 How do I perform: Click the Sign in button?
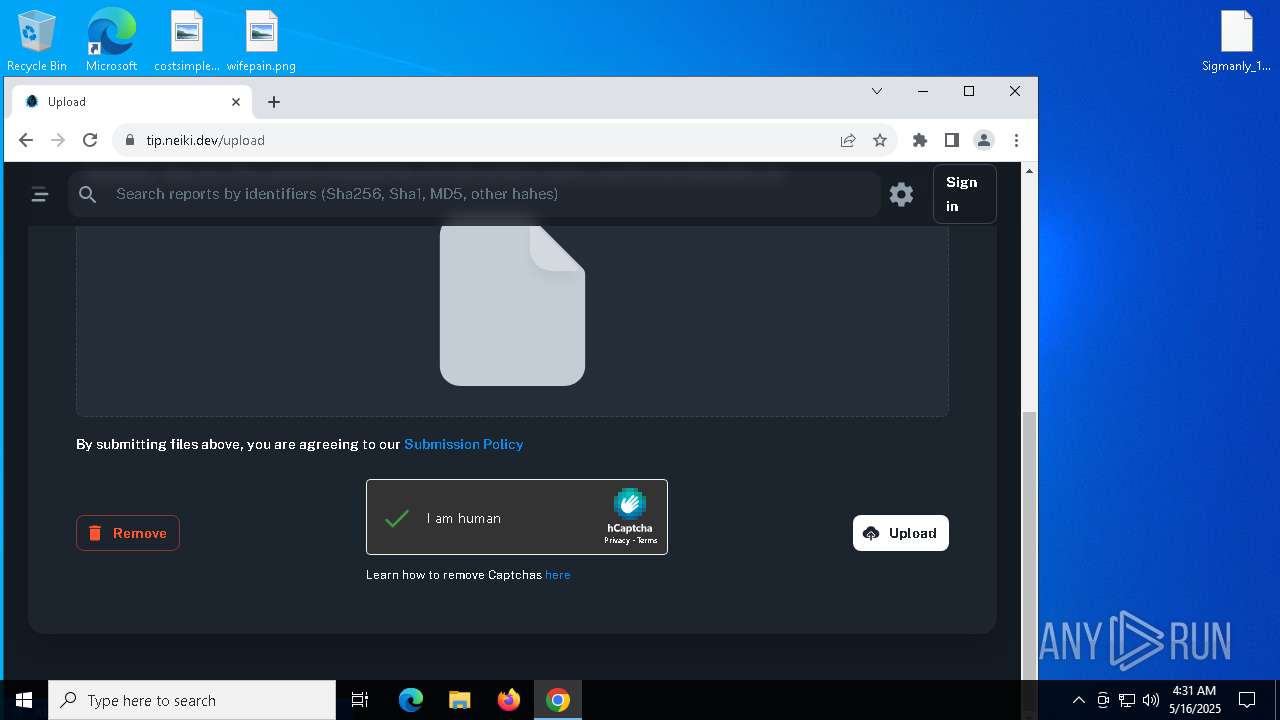tap(964, 194)
